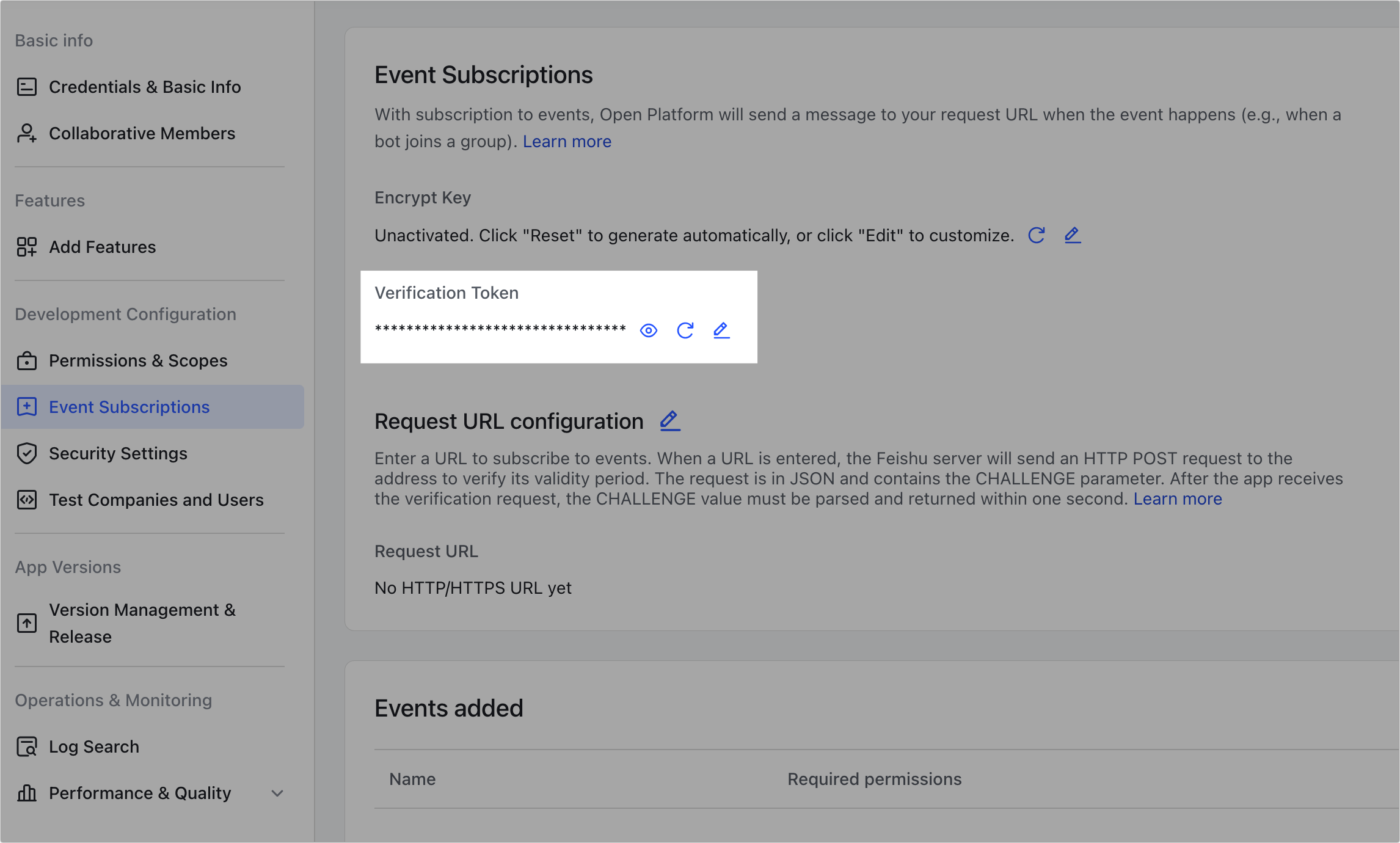Click Learn more link under Event Subscriptions
This screenshot has height=843, width=1400.
pos(567,141)
